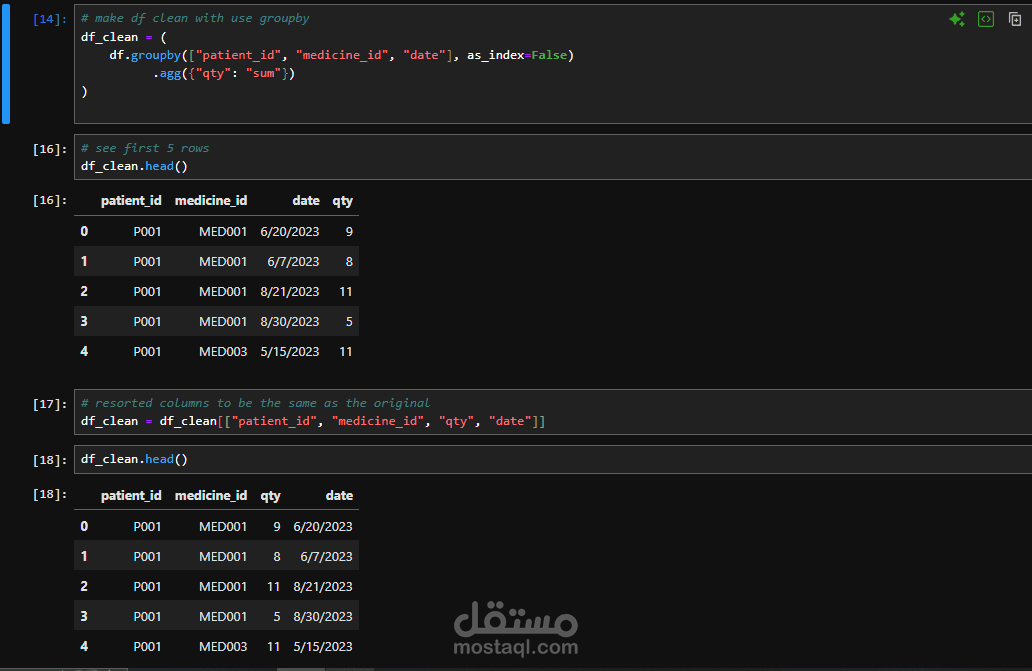
Task: Click the [16]: input prompt beside the head() code
Action: 50,149
